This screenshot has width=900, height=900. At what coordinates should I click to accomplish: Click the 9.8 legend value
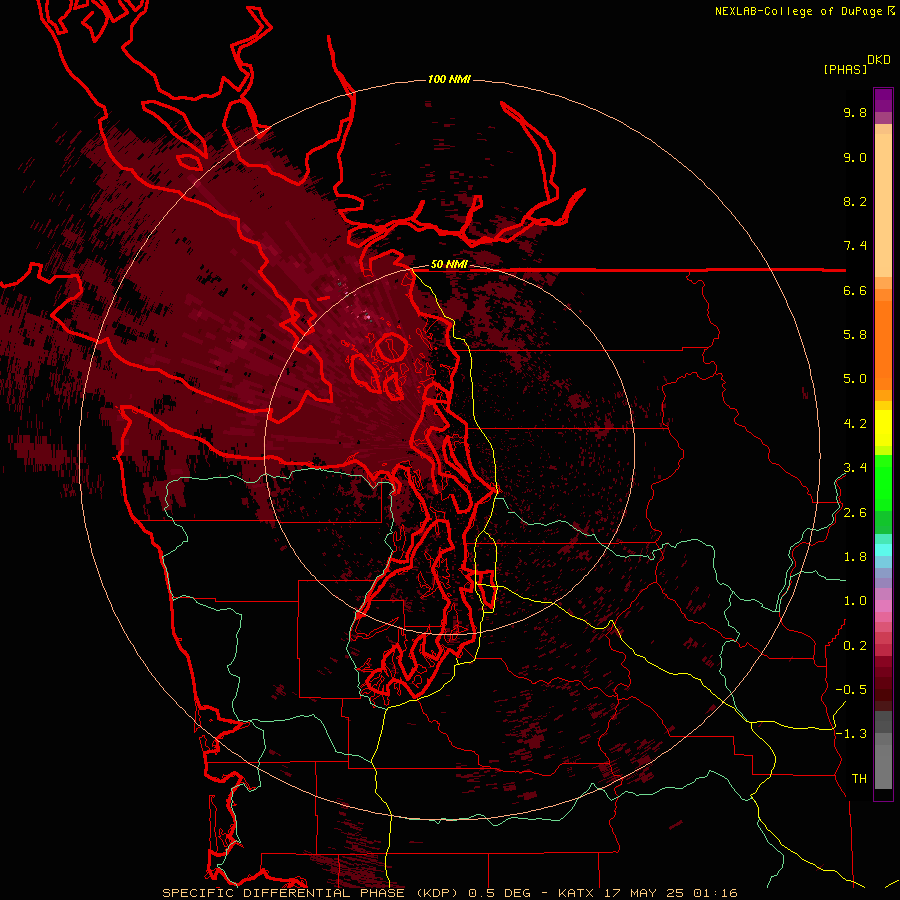click(855, 112)
